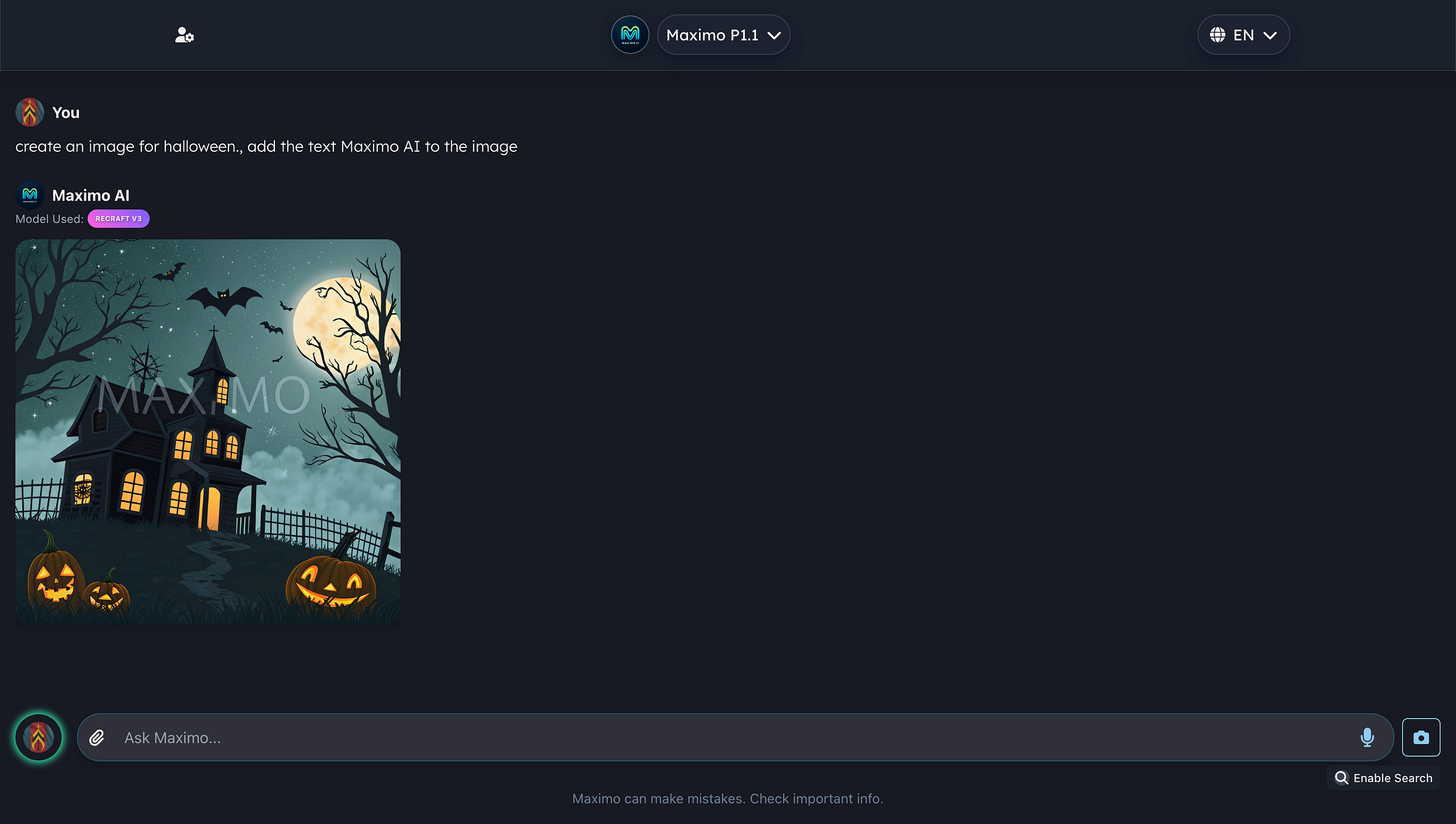Open the user settings icon

pyautogui.click(x=184, y=35)
